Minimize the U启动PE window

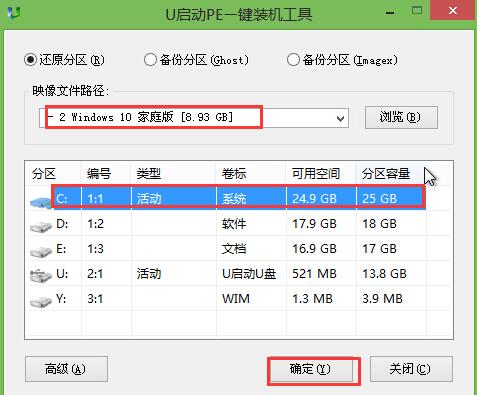tap(390, 12)
